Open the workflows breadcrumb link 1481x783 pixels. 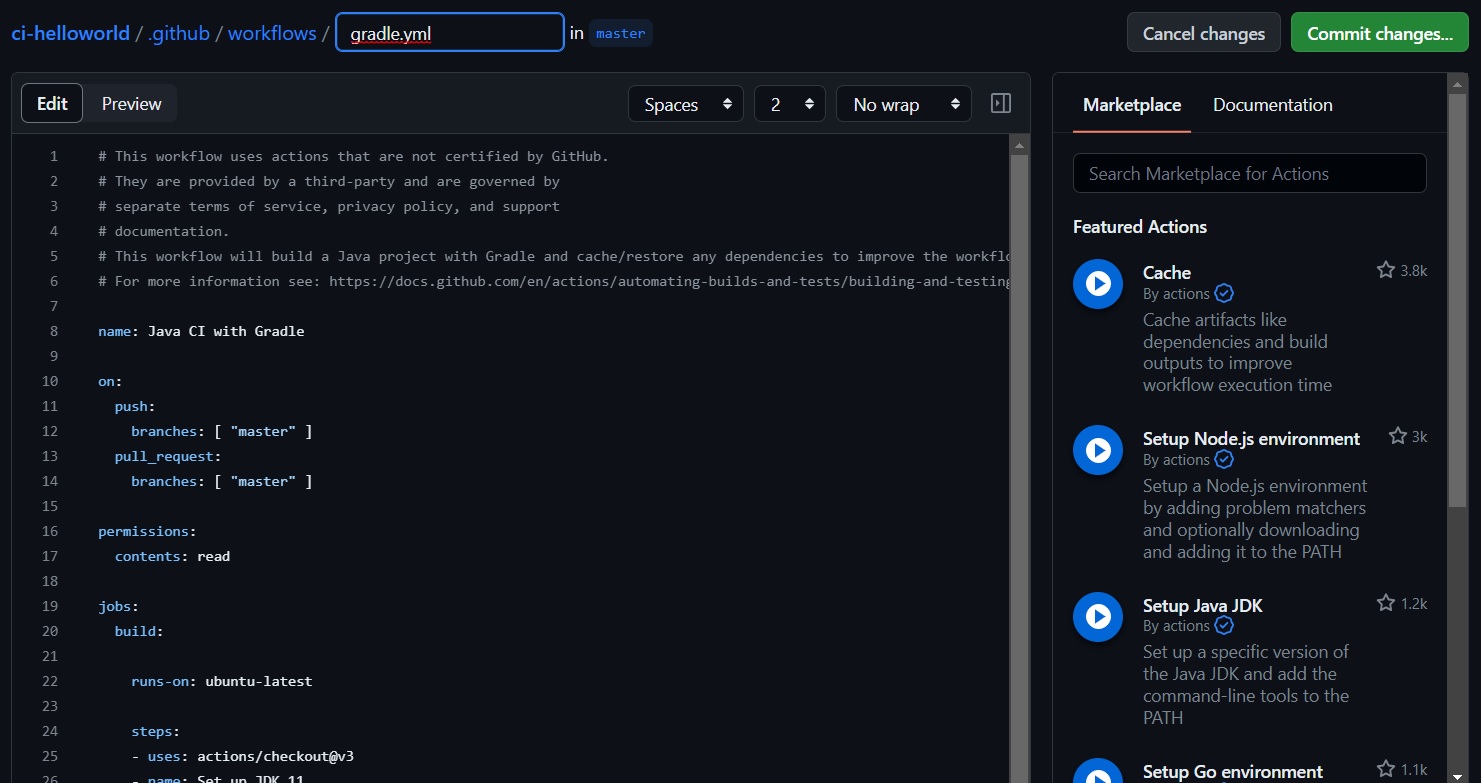[272, 33]
